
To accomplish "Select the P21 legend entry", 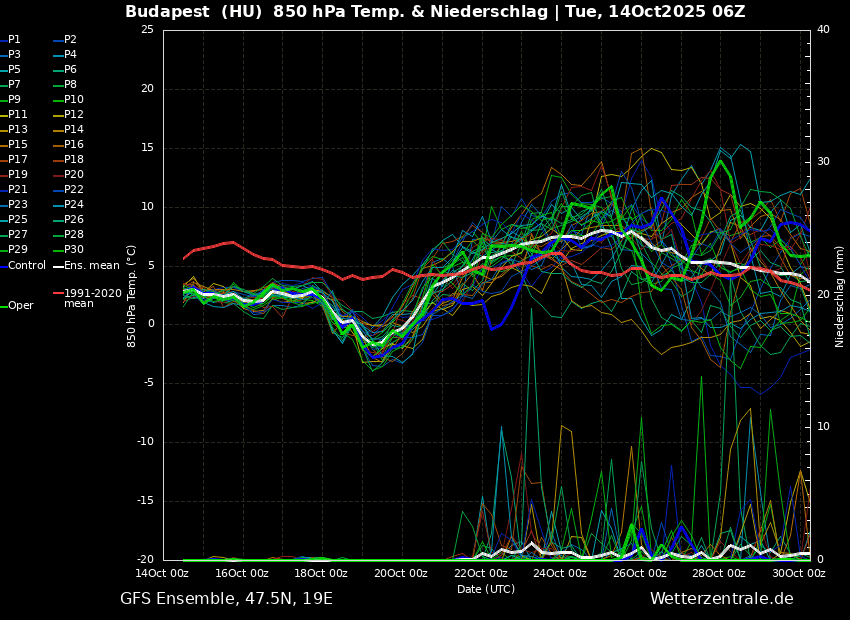I will click(18, 190).
